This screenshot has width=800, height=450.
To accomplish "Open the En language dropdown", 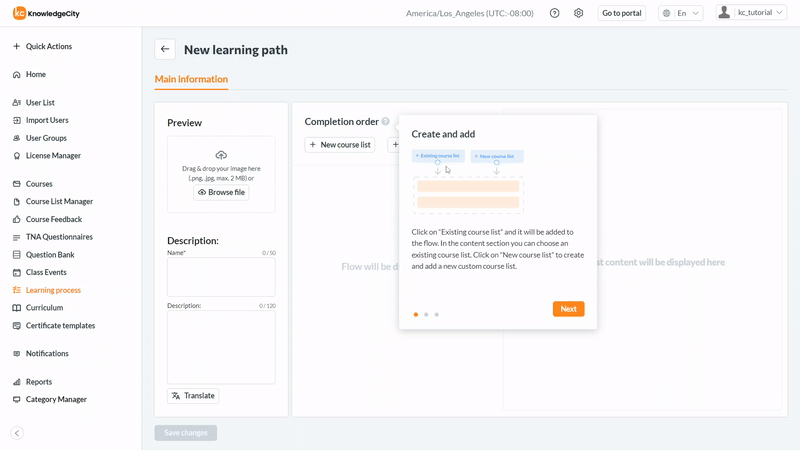I will (681, 13).
